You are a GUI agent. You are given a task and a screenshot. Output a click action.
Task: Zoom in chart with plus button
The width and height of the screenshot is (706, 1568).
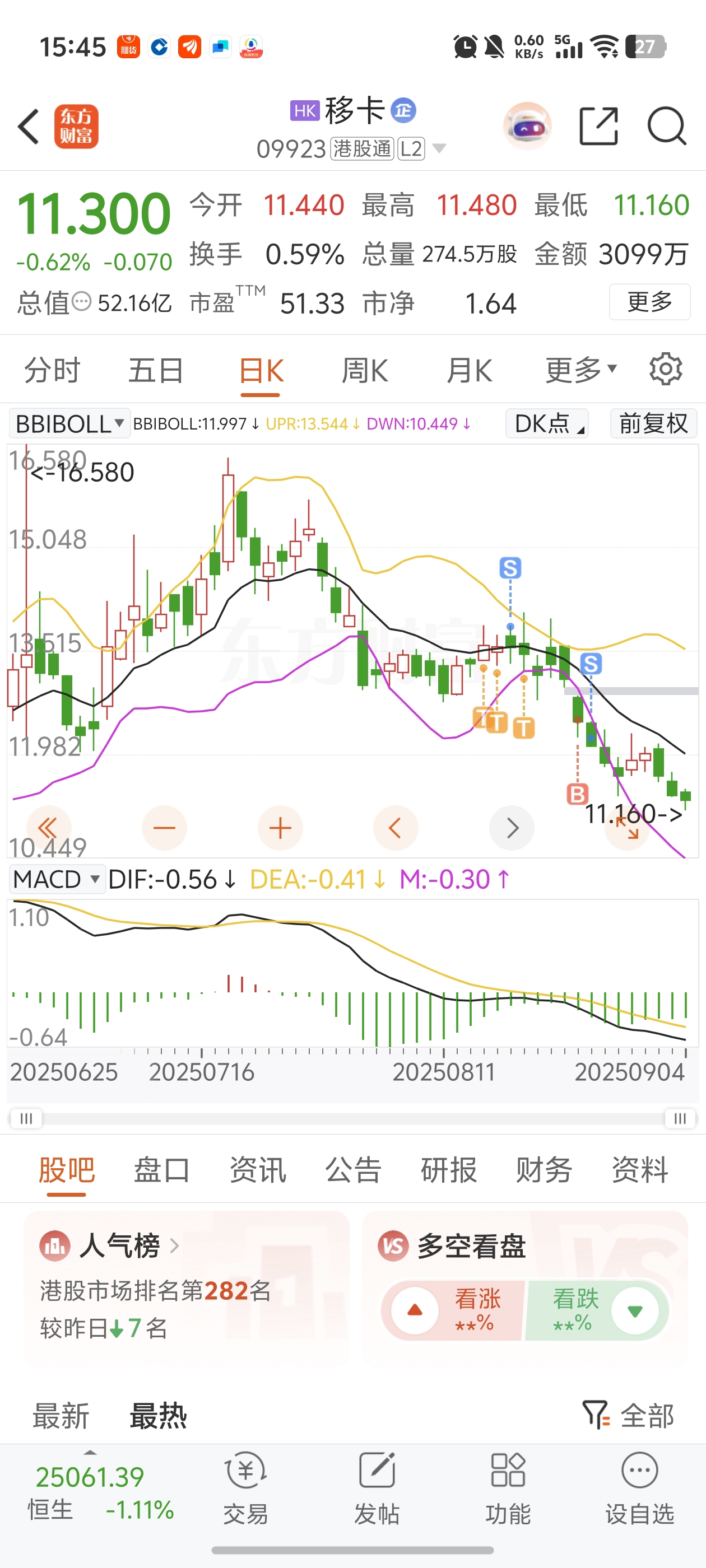pyautogui.click(x=280, y=828)
